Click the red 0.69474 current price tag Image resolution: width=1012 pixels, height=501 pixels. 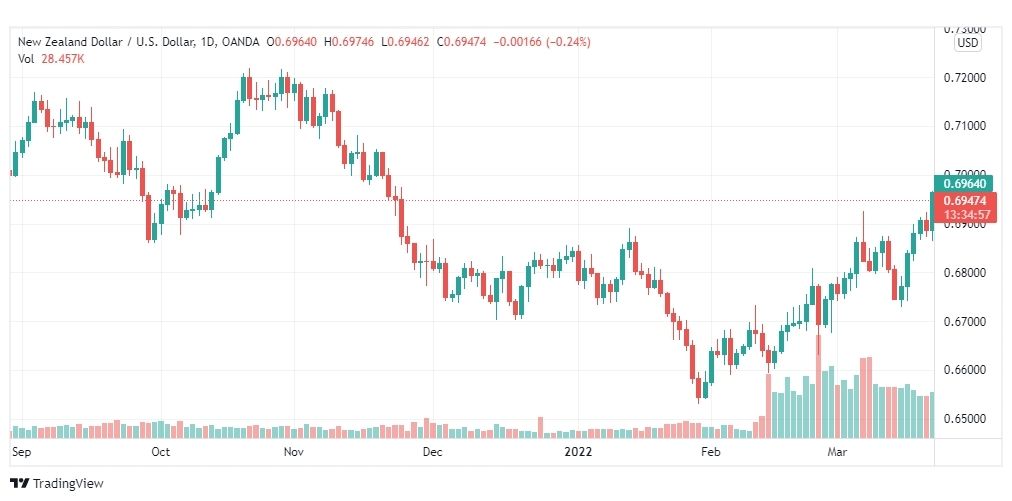point(964,201)
